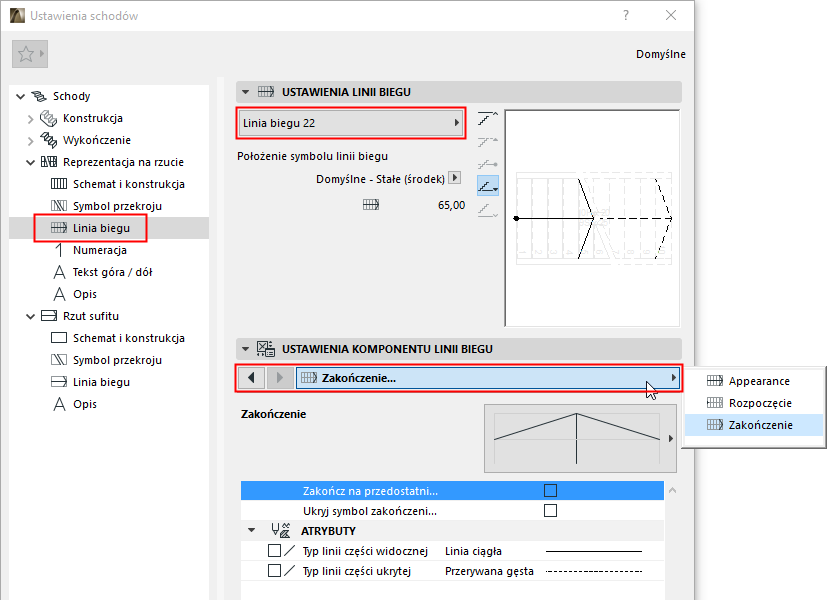827x600 pixels.
Task: Open the Zakończenie symbol shape picker
Action: pos(580,439)
